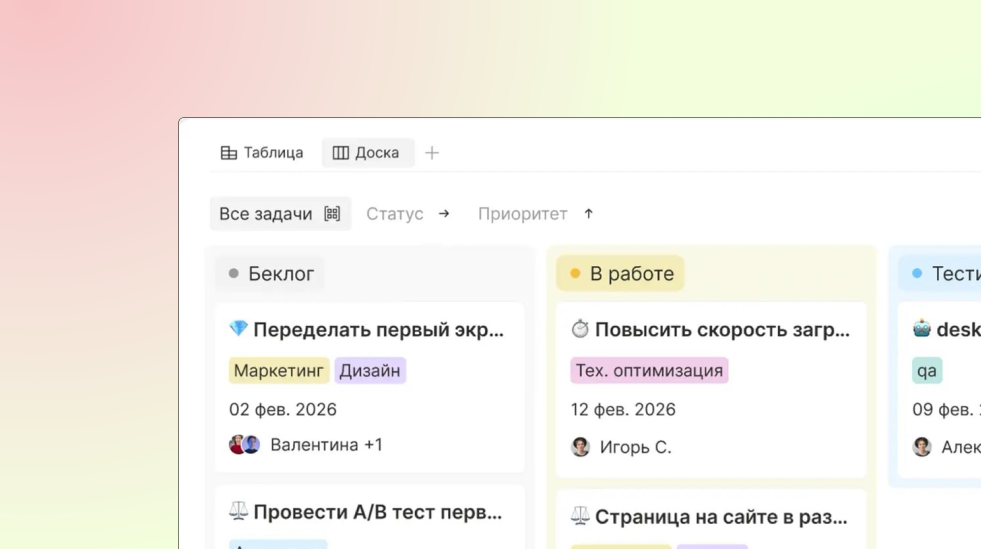The height and width of the screenshot is (549, 981).
Task: Click the Валентина +1 avatars
Action: point(244,445)
